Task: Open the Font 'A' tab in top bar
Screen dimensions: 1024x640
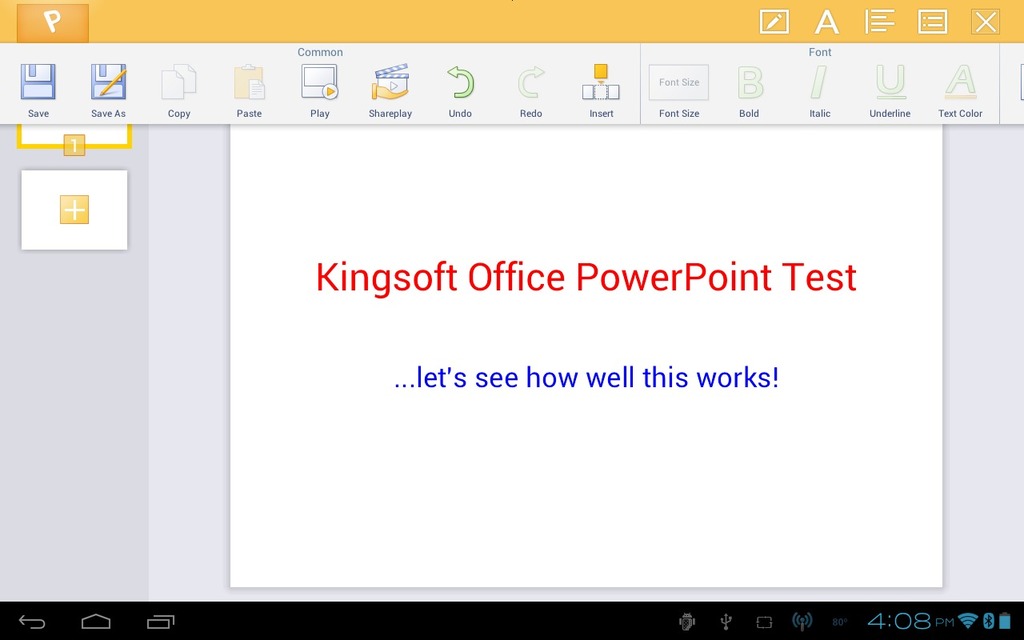Action: pyautogui.click(x=827, y=22)
